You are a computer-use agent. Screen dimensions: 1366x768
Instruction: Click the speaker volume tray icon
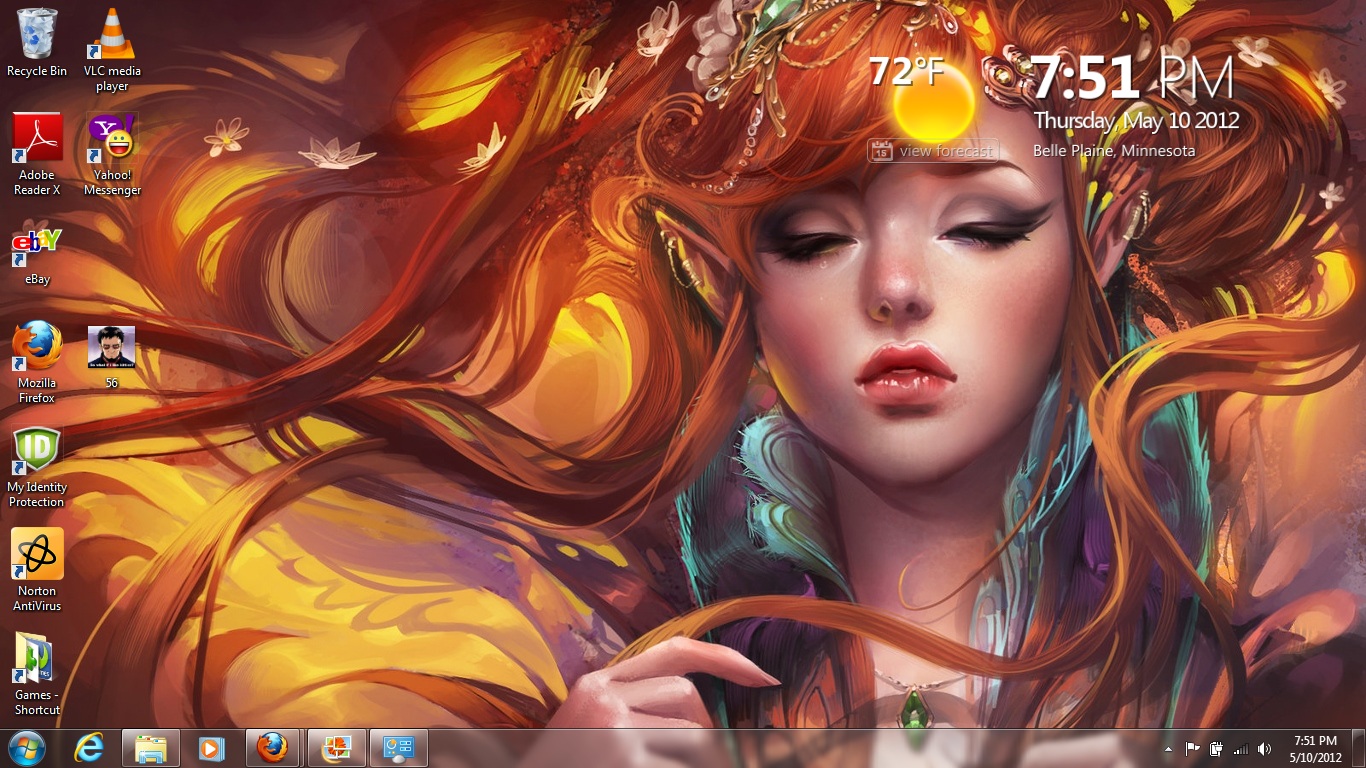pos(1265,749)
